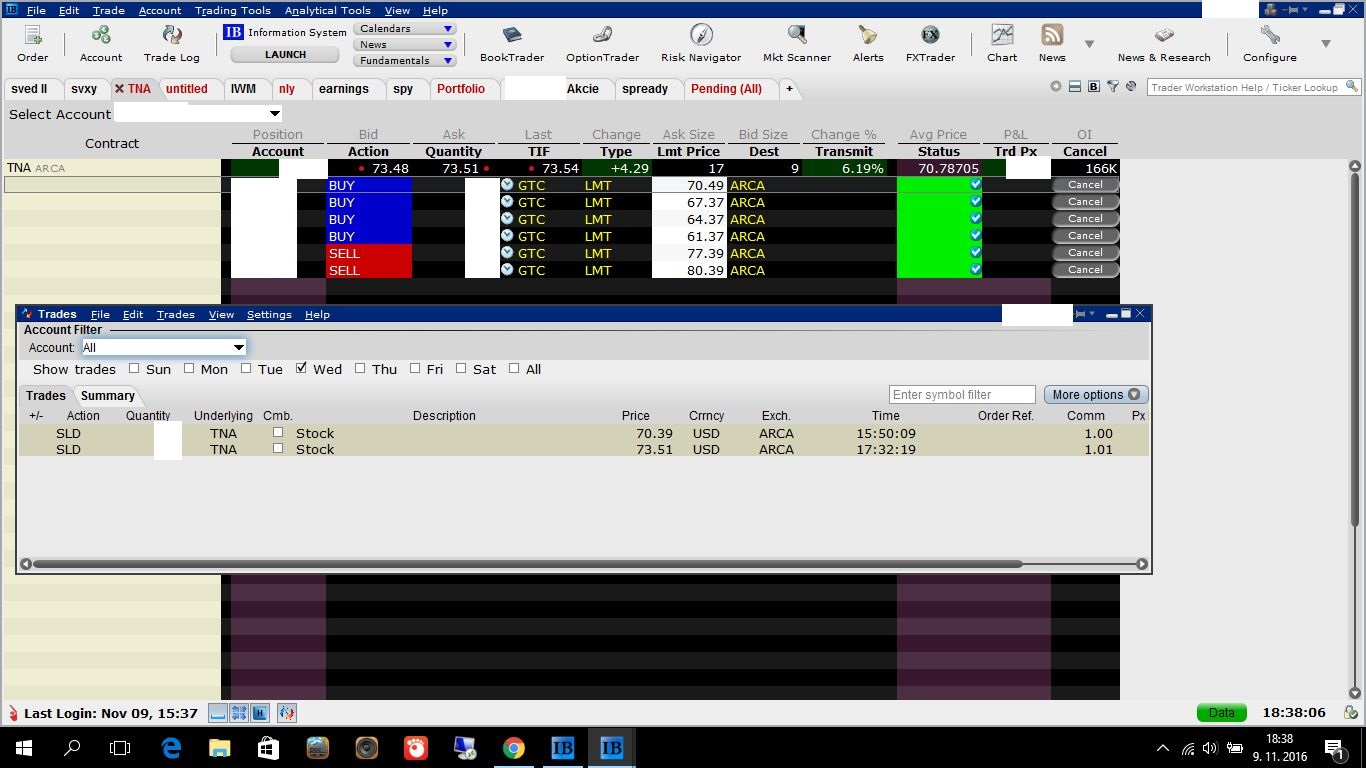Check the Tue checkbox in Show trades
This screenshot has height=768, width=1366.
tap(246, 369)
